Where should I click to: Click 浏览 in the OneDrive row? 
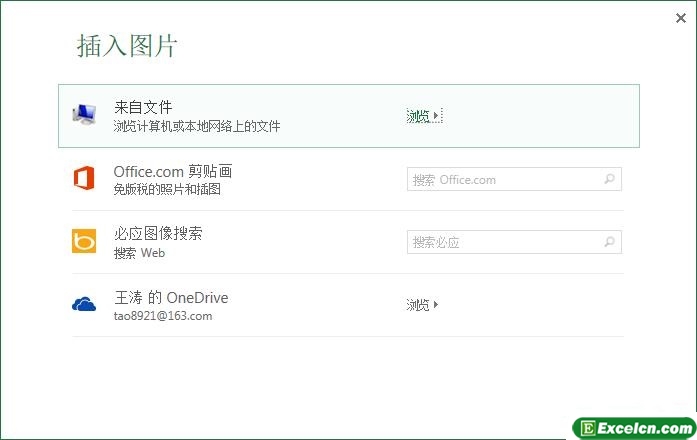[422, 305]
